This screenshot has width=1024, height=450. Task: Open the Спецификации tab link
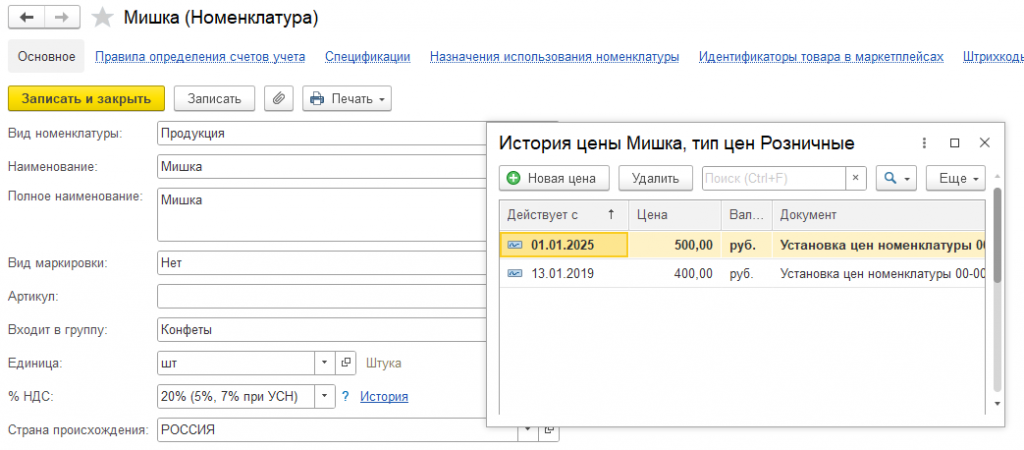coord(368,57)
